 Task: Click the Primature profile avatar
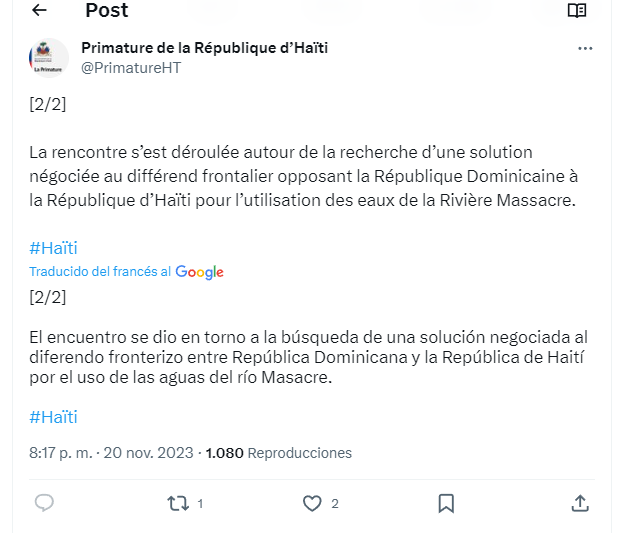coord(48,58)
